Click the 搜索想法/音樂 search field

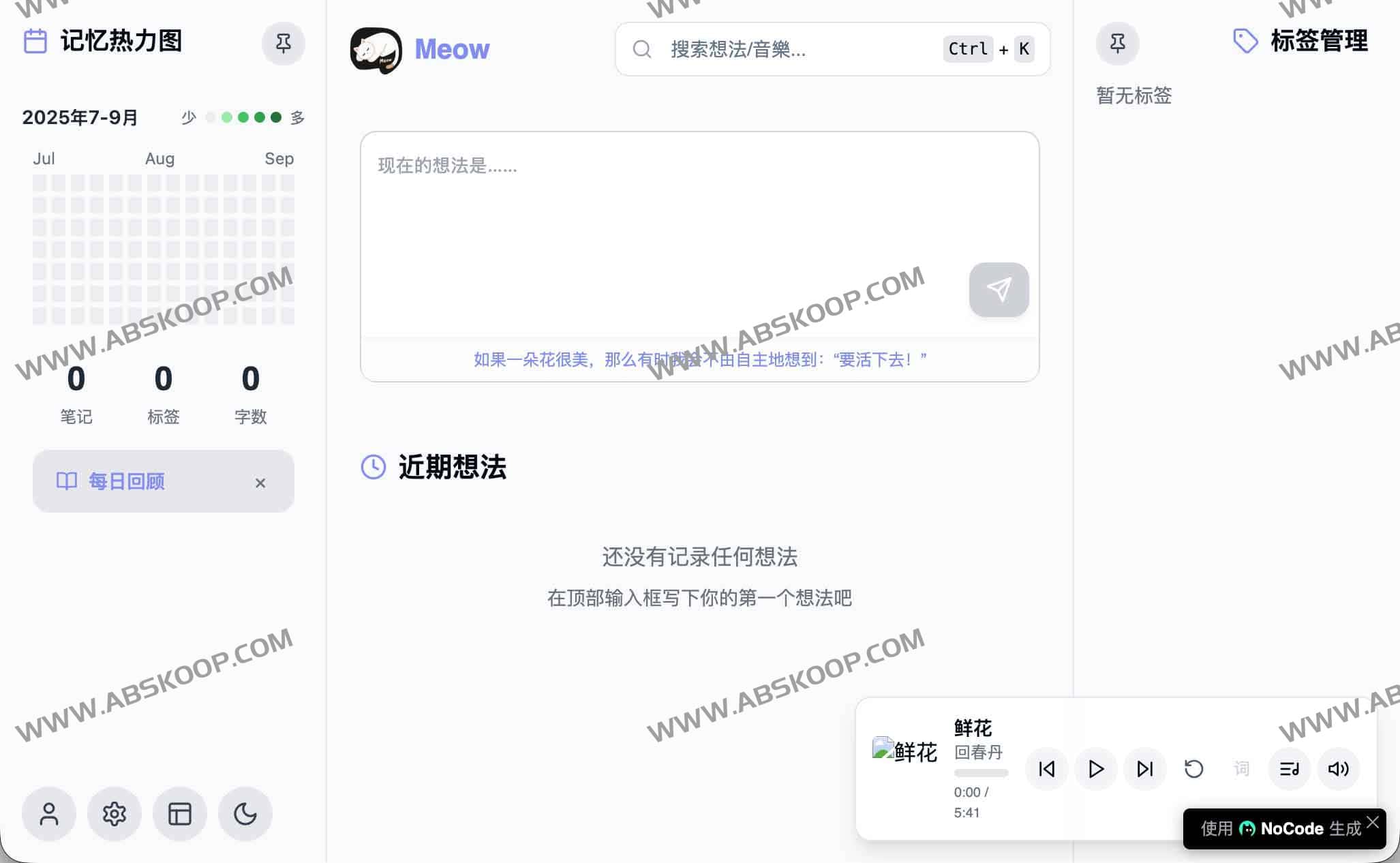pos(784,49)
